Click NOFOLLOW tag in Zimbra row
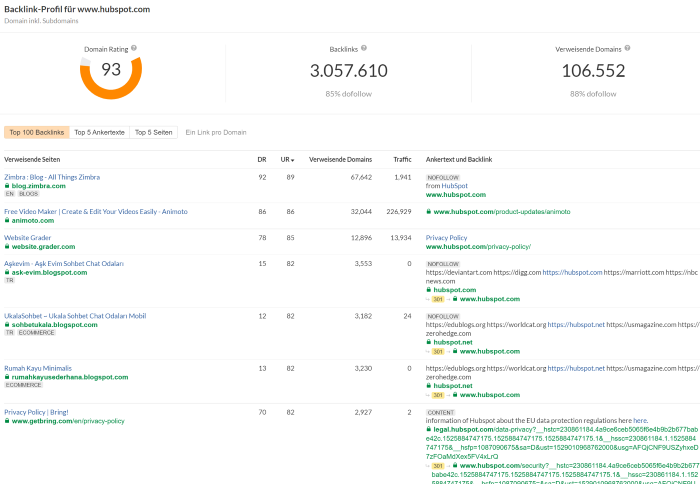The width and height of the screenshot is (700, 484). [x=443, y=177]
